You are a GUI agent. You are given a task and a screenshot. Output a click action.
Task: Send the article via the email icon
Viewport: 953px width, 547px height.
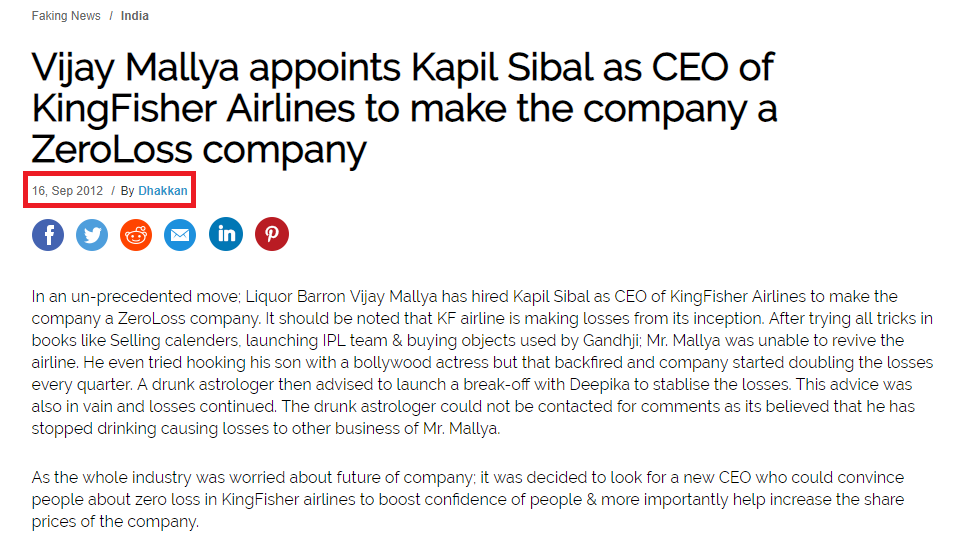pyautogui.click(x=180, y=235)
